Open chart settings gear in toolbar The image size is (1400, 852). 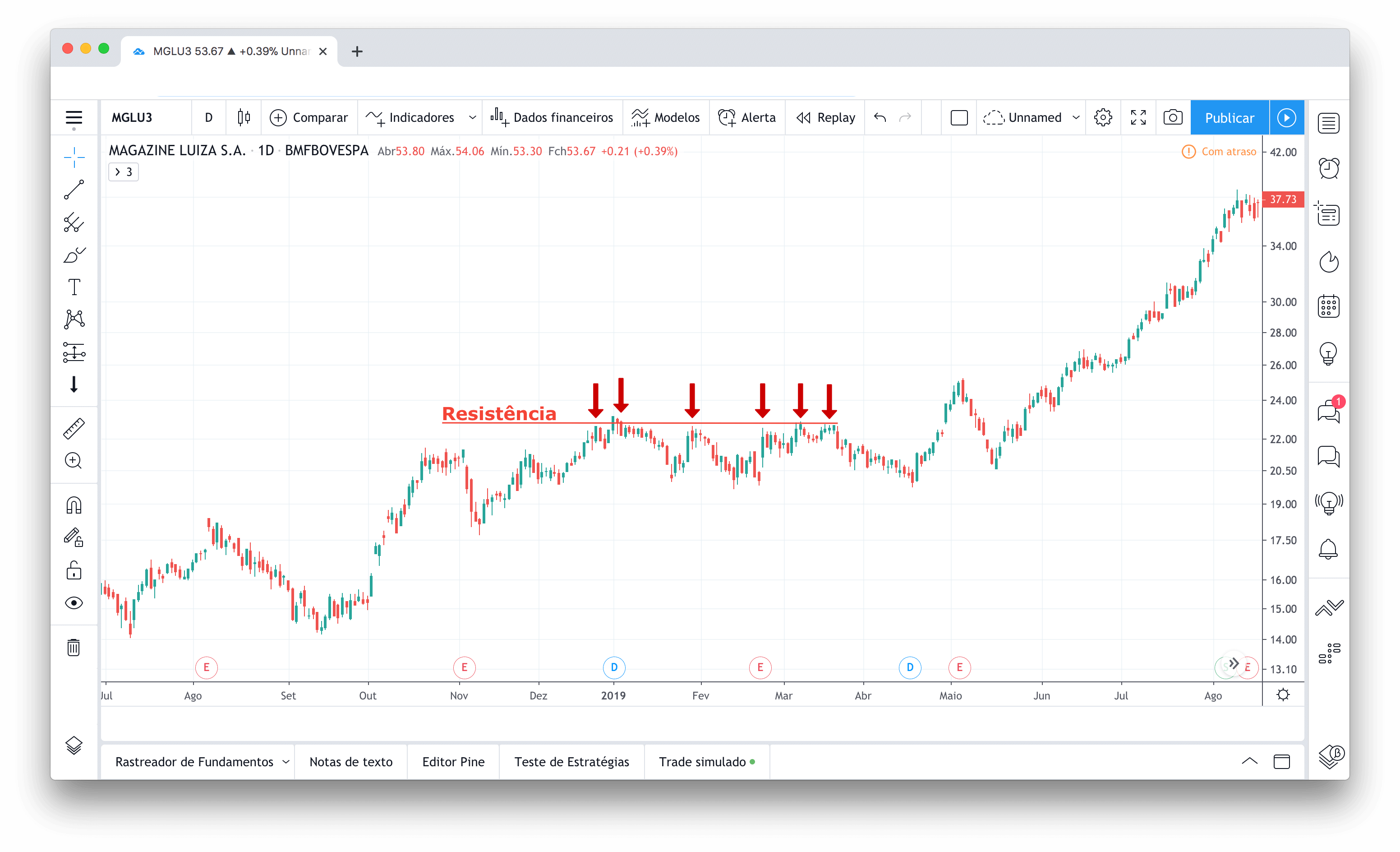click(1103, 118)
